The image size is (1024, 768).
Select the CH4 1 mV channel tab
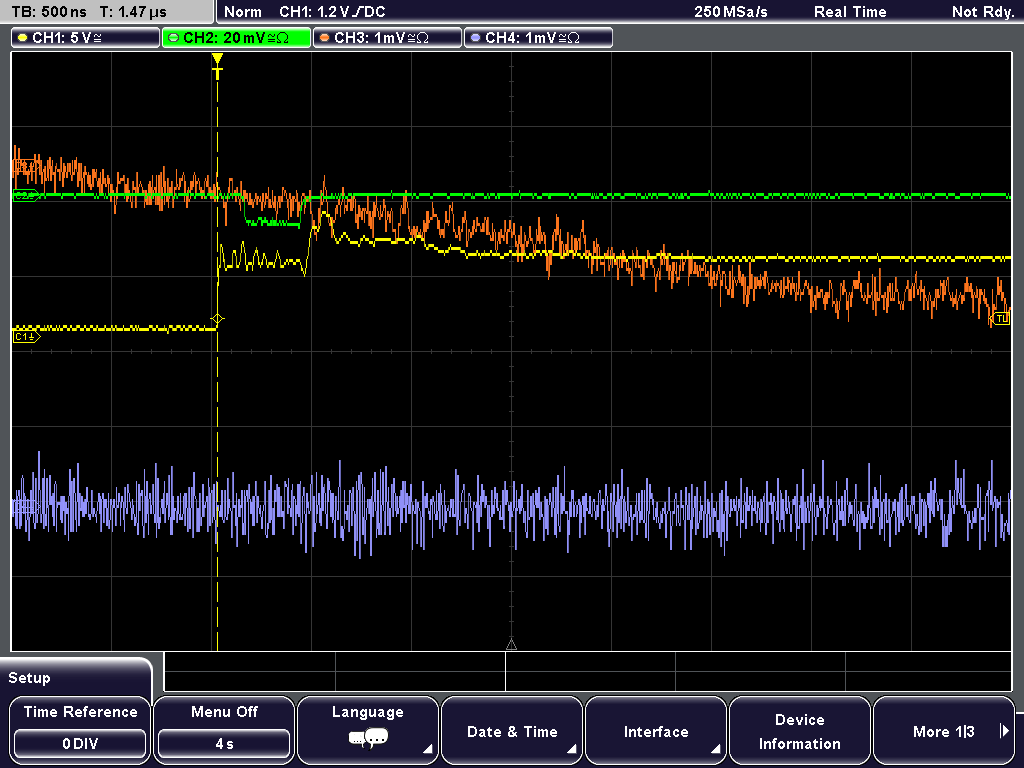click(x=538, y=38)
